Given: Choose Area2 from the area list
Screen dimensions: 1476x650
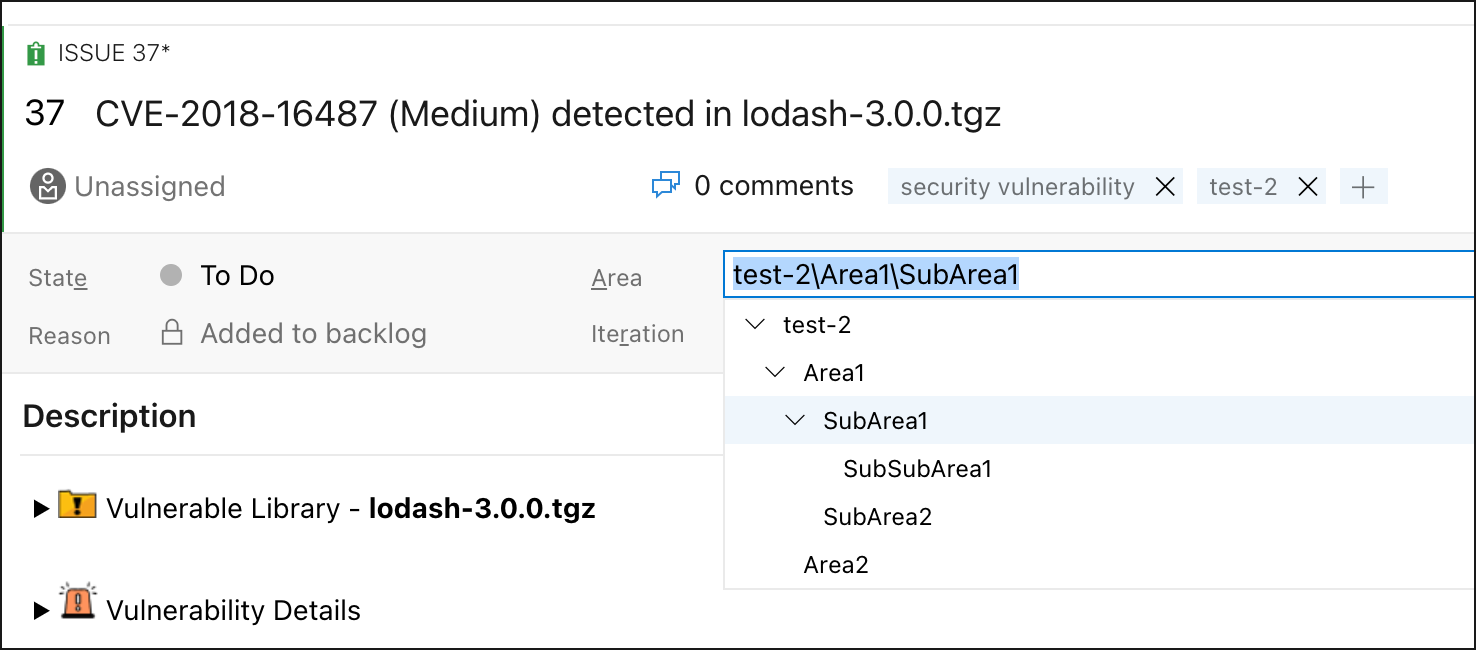Looking at the screenshot, I should 836,565.
